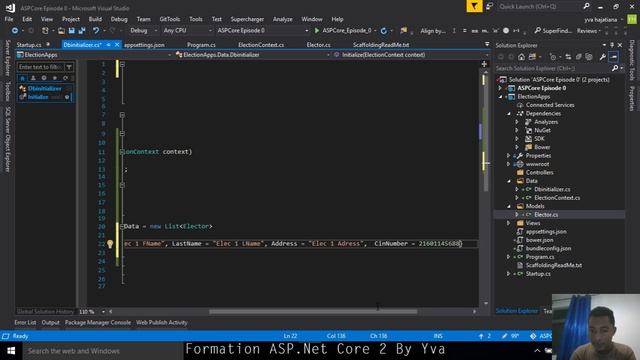
Task: Expand the ASPCore Episode 0 project node
Action: click(500, 88)
